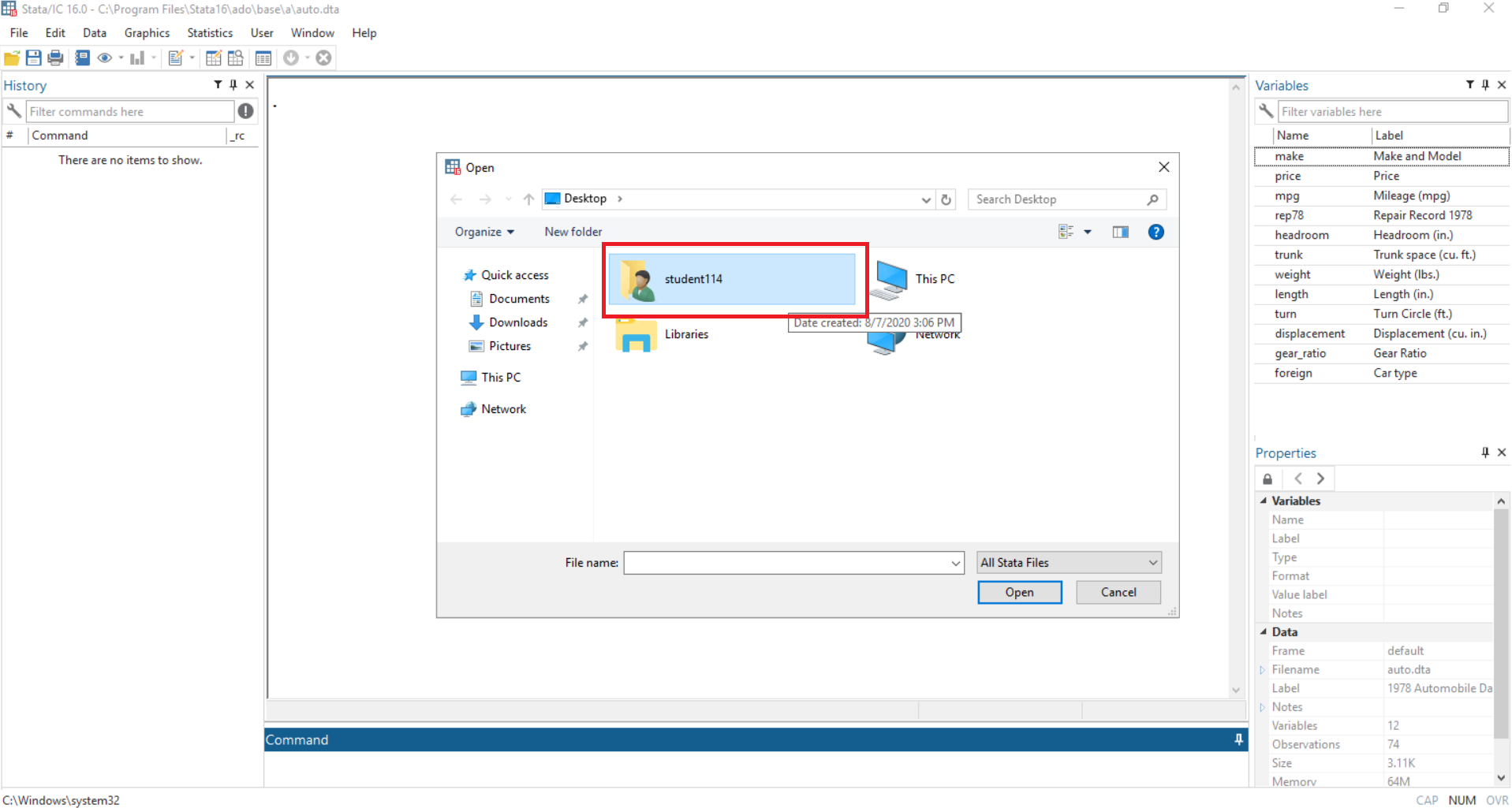
Task: Click the New folder button
Action: 573,231
